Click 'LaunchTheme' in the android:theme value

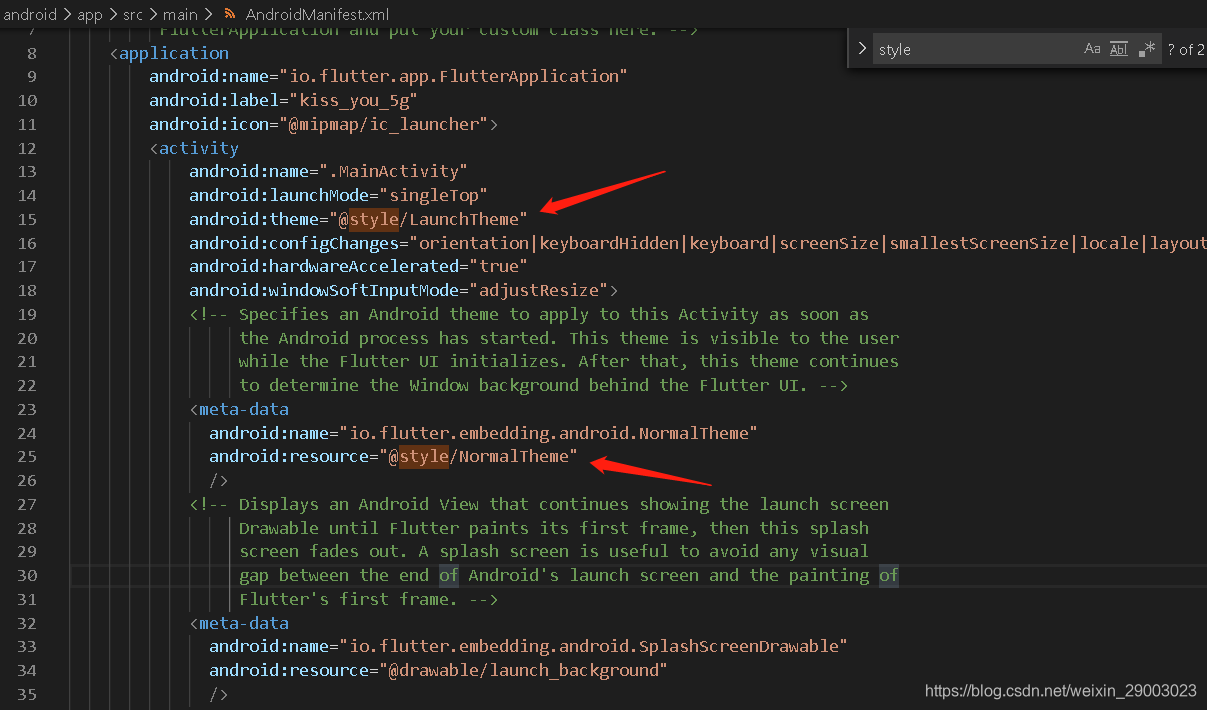(464, 219)
